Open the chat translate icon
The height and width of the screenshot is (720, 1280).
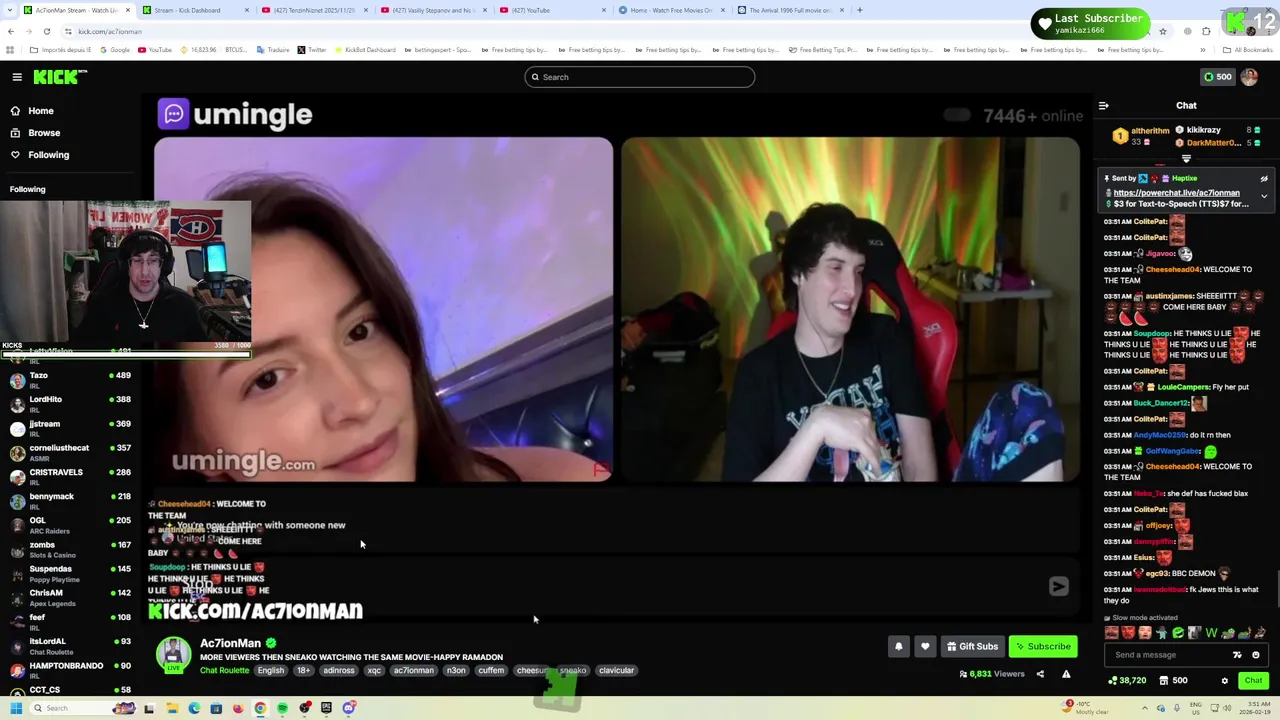(1237, 655)
